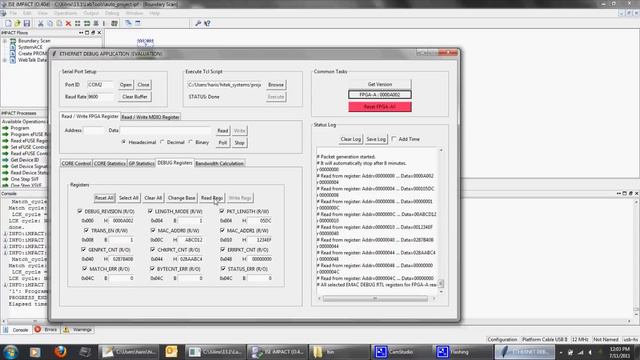The width and height of the screenshot is (640, 360).
Task: Click Cut scissors icon in iMPACT toolbar
Action: [x=40, y=23]
